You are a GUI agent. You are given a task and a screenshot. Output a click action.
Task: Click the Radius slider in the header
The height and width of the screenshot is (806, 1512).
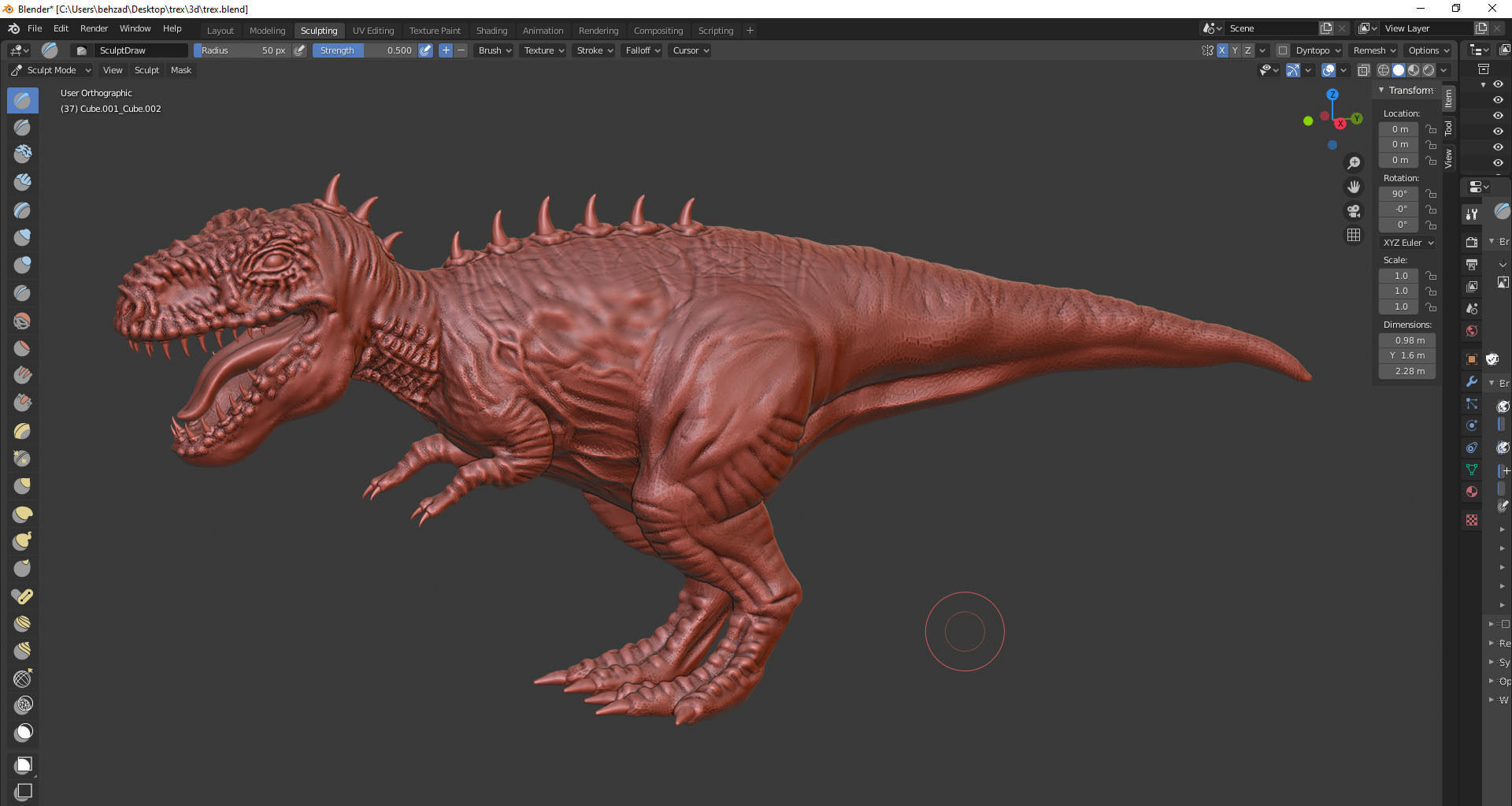pyautogui.click(x=243, y=50)
